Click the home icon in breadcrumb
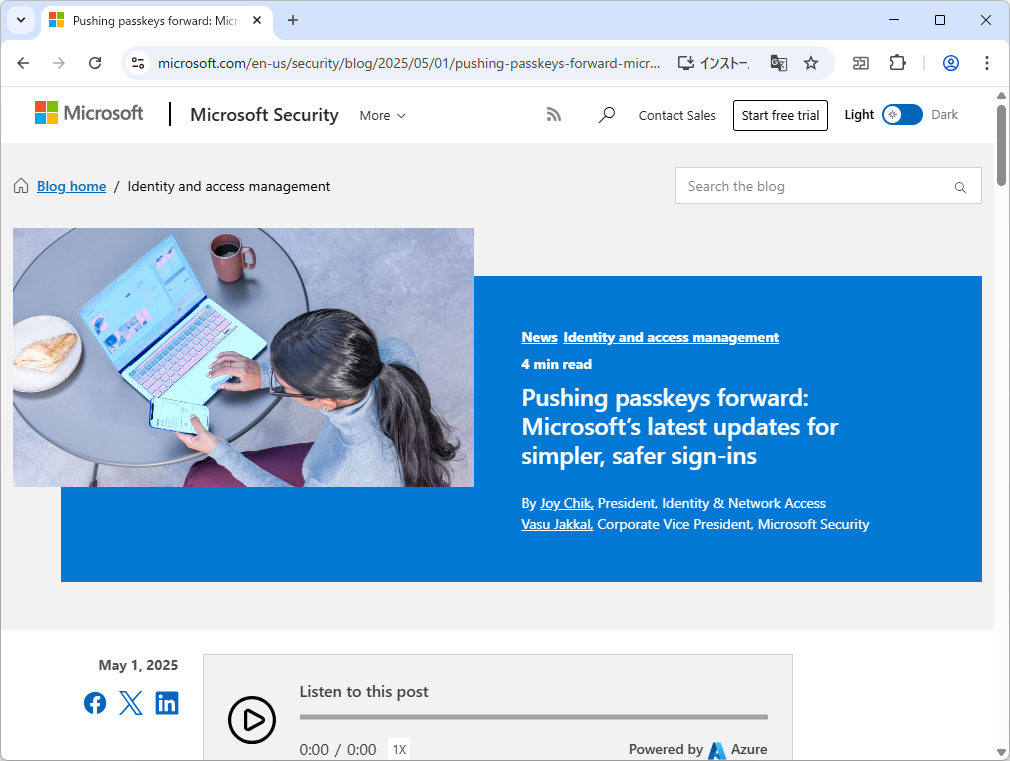 click(x=21, y=186)
